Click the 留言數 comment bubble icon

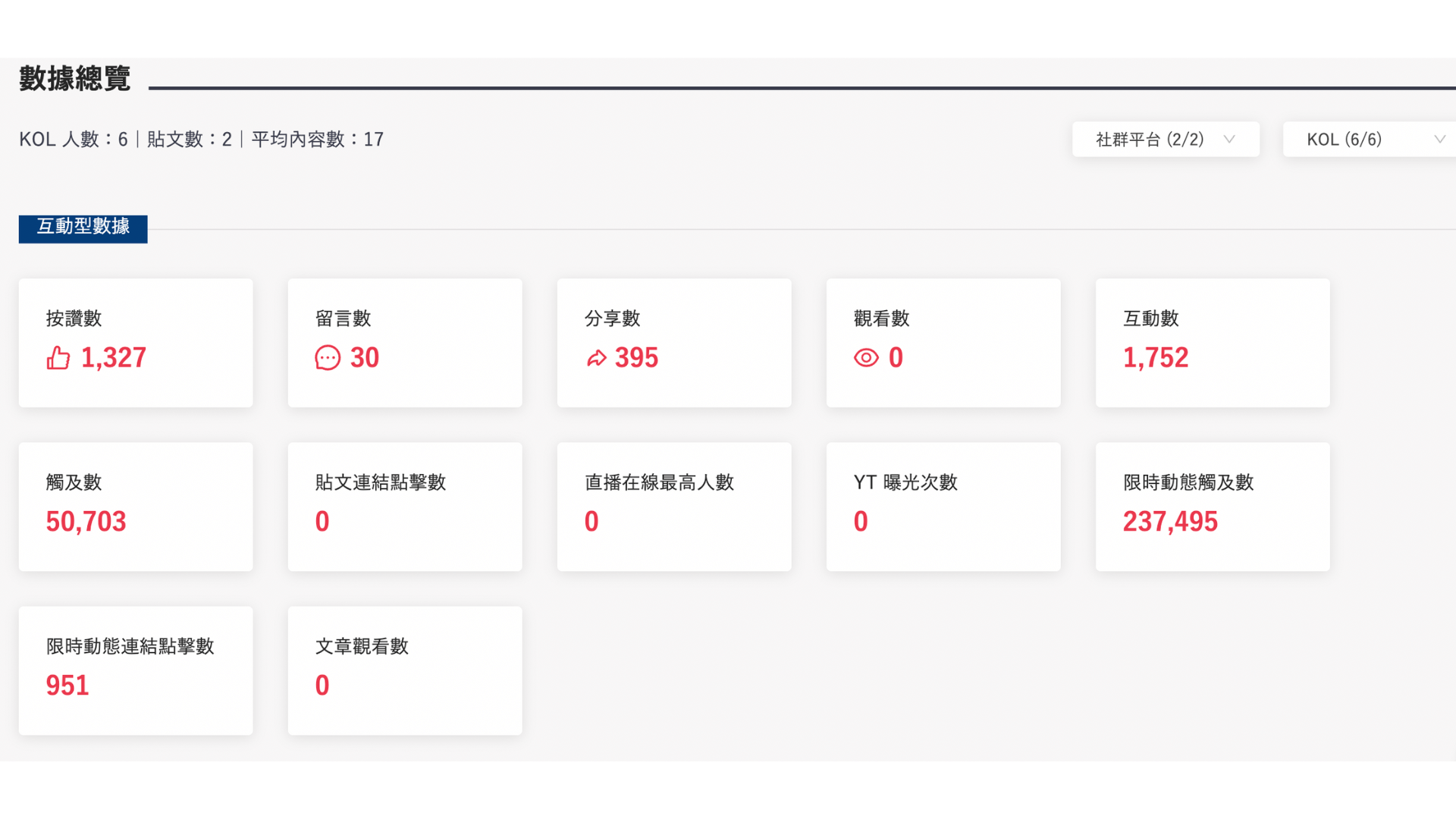(x=327, y=357)
